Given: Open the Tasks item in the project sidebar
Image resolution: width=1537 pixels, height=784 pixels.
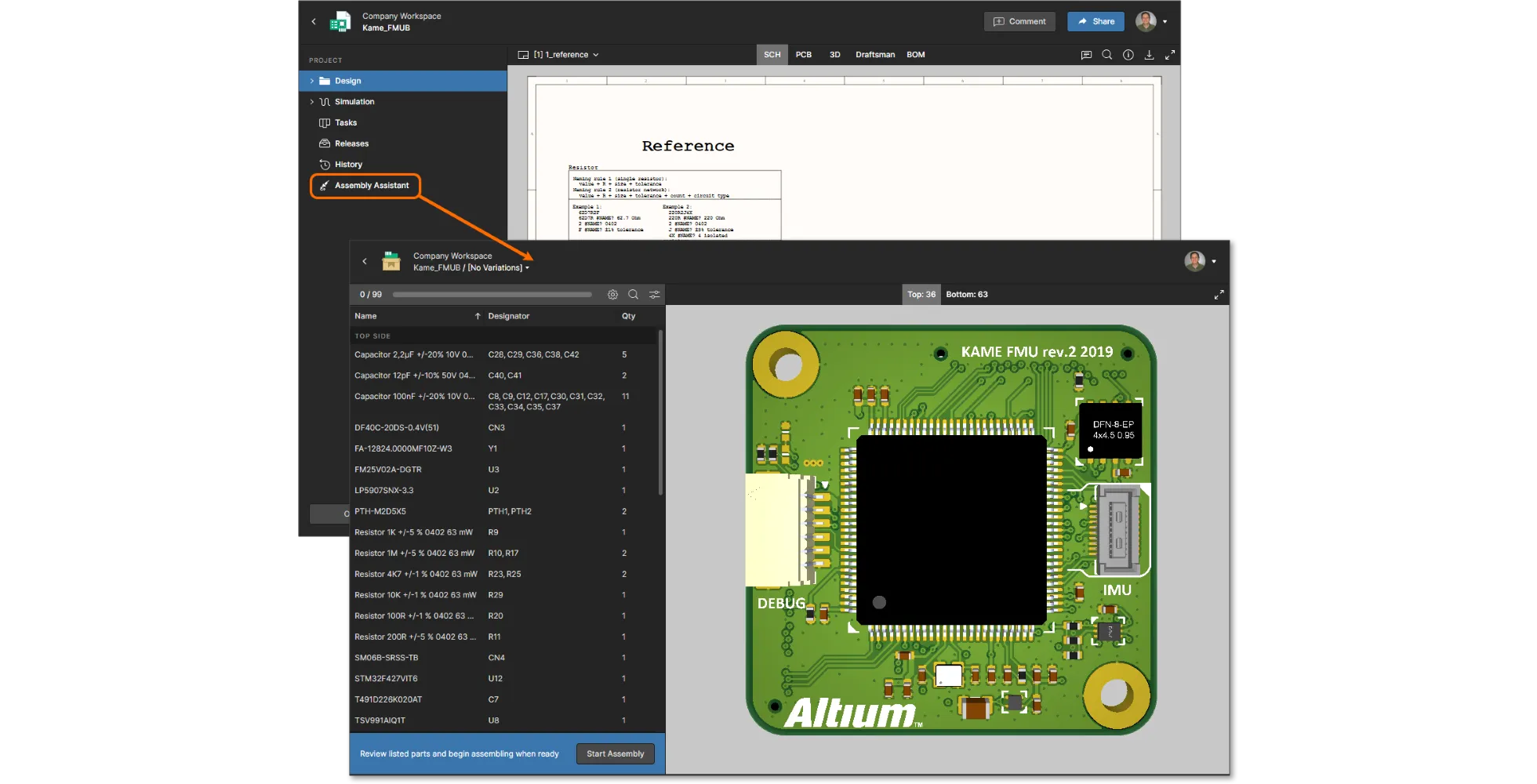Looking at the screenshot, I should tap(346, 123).
